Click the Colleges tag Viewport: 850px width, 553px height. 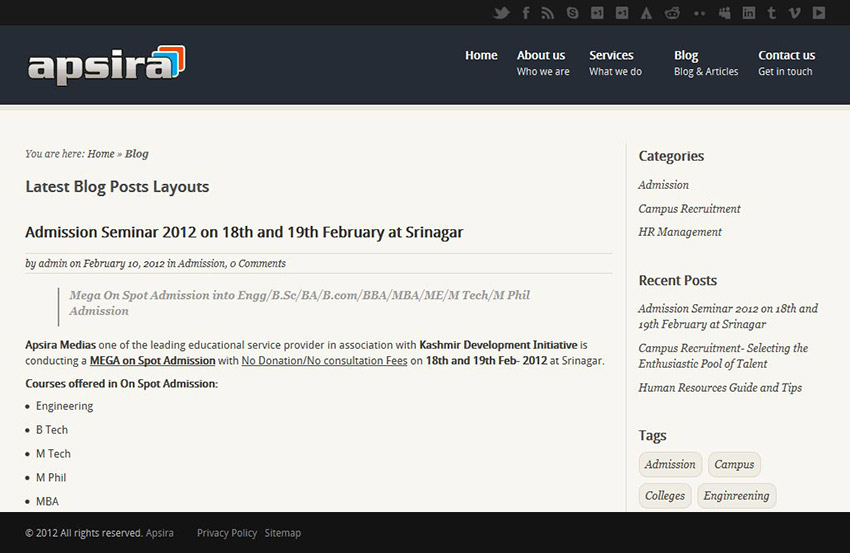click(x=665, y=496)
